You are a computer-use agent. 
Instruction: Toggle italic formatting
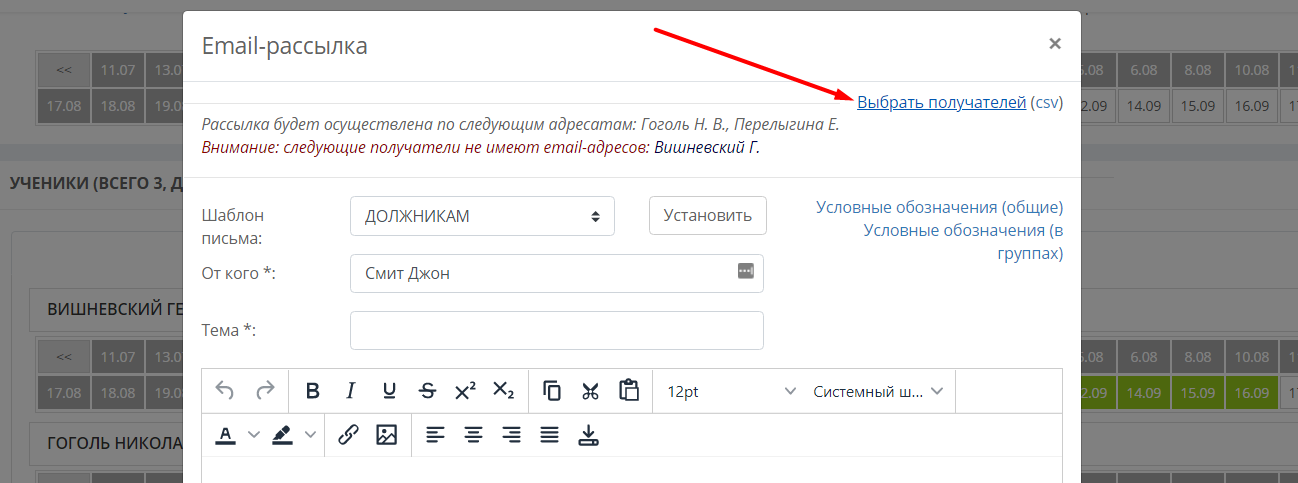(351, 391)
